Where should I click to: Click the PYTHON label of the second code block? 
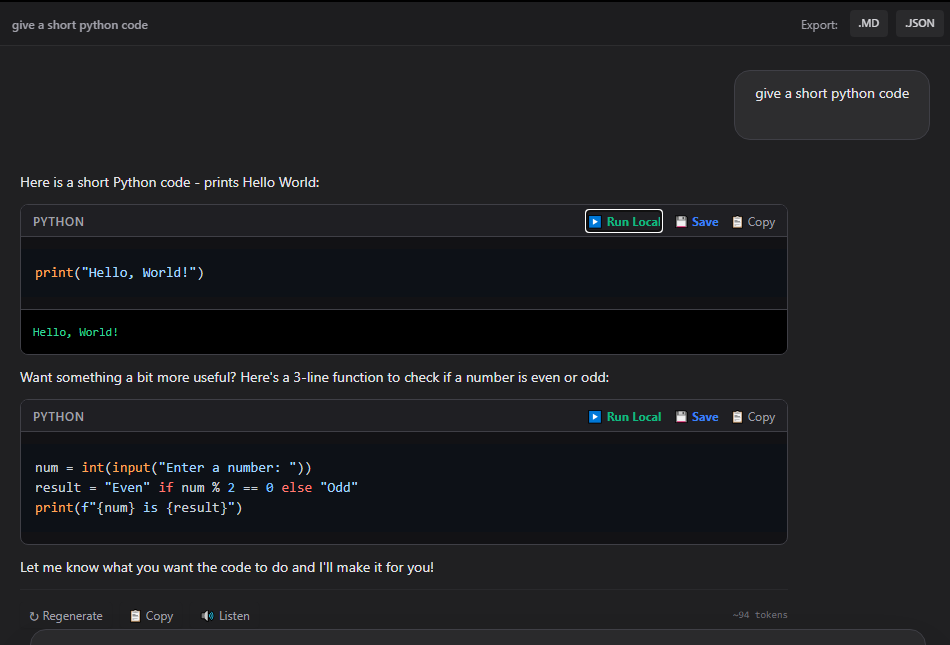tap(58, 417)
